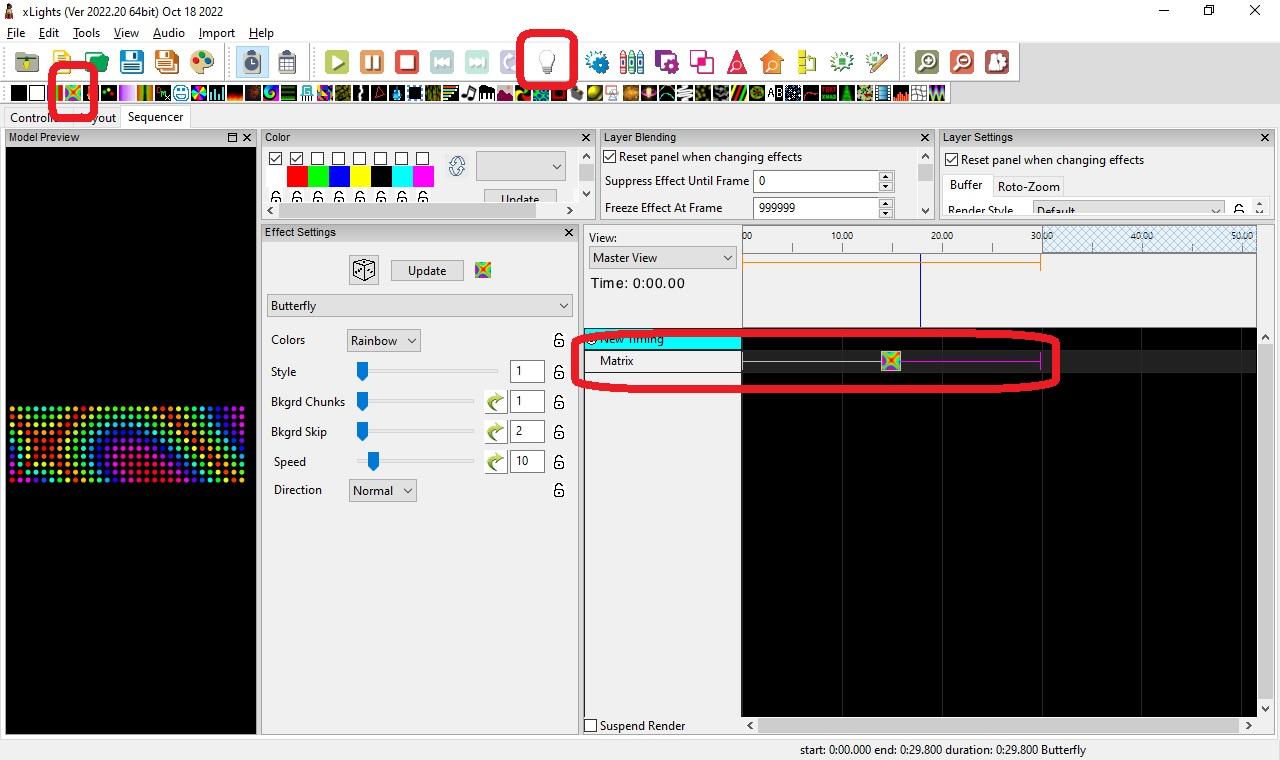1280x760 pixels.
Task: Open the Colors Rainbow dropdown
Action: (383, 341)
